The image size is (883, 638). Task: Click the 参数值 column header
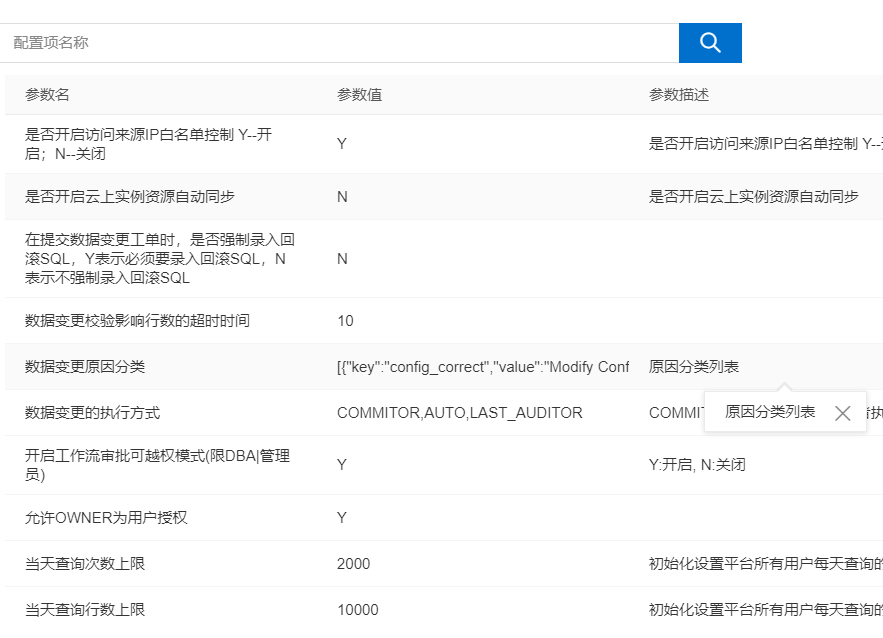tap(359, 95)
